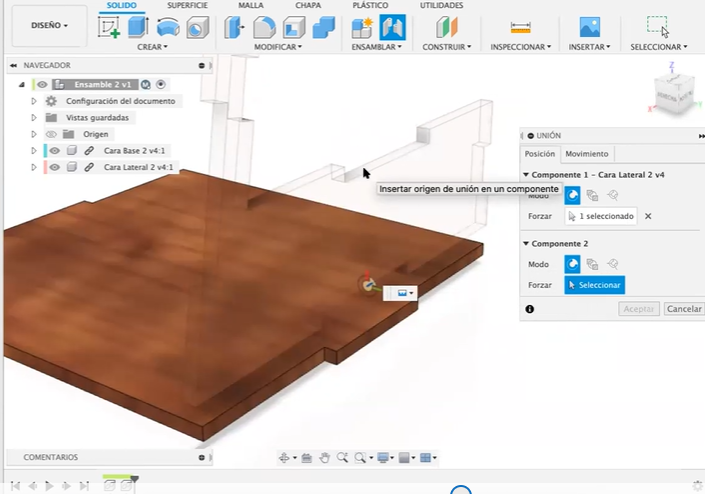Image resolution: width=705 pixels, height=494 pixels.
Task: Select the Offset Plane construct icon
Action: pyautogui.click(x=446, y=27)
